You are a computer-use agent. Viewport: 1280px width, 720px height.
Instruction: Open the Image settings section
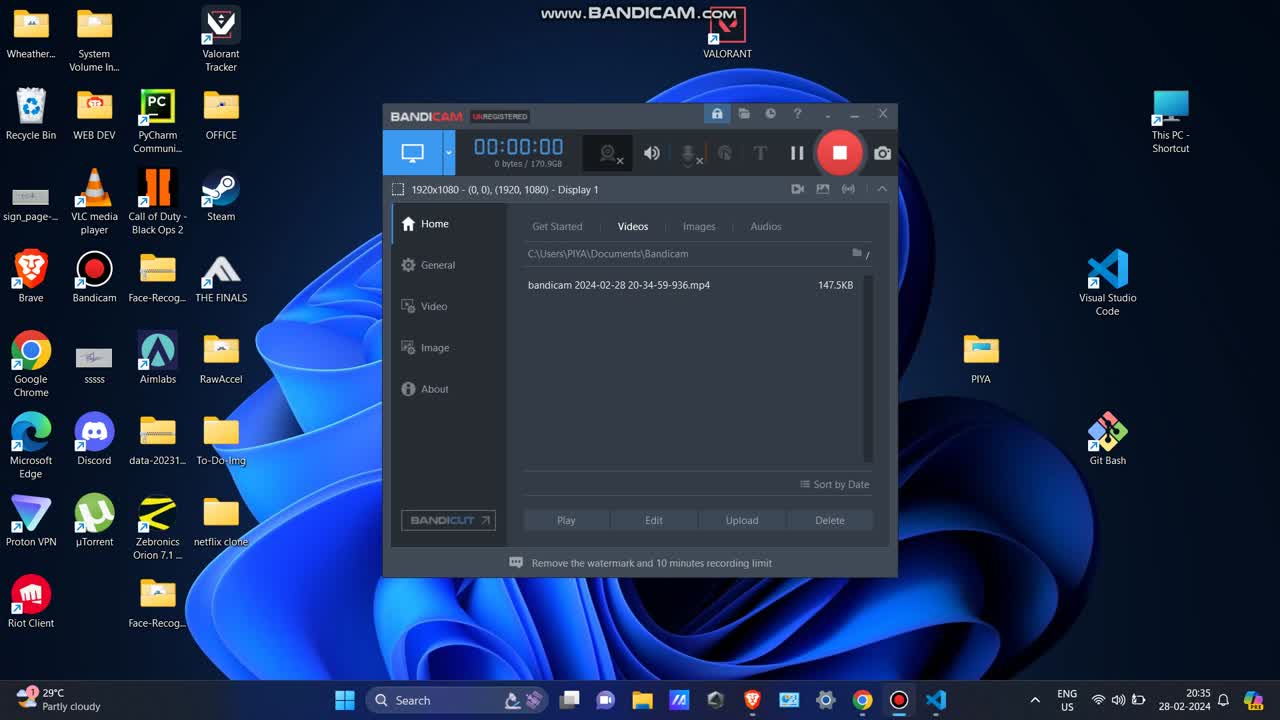point(448,348)
